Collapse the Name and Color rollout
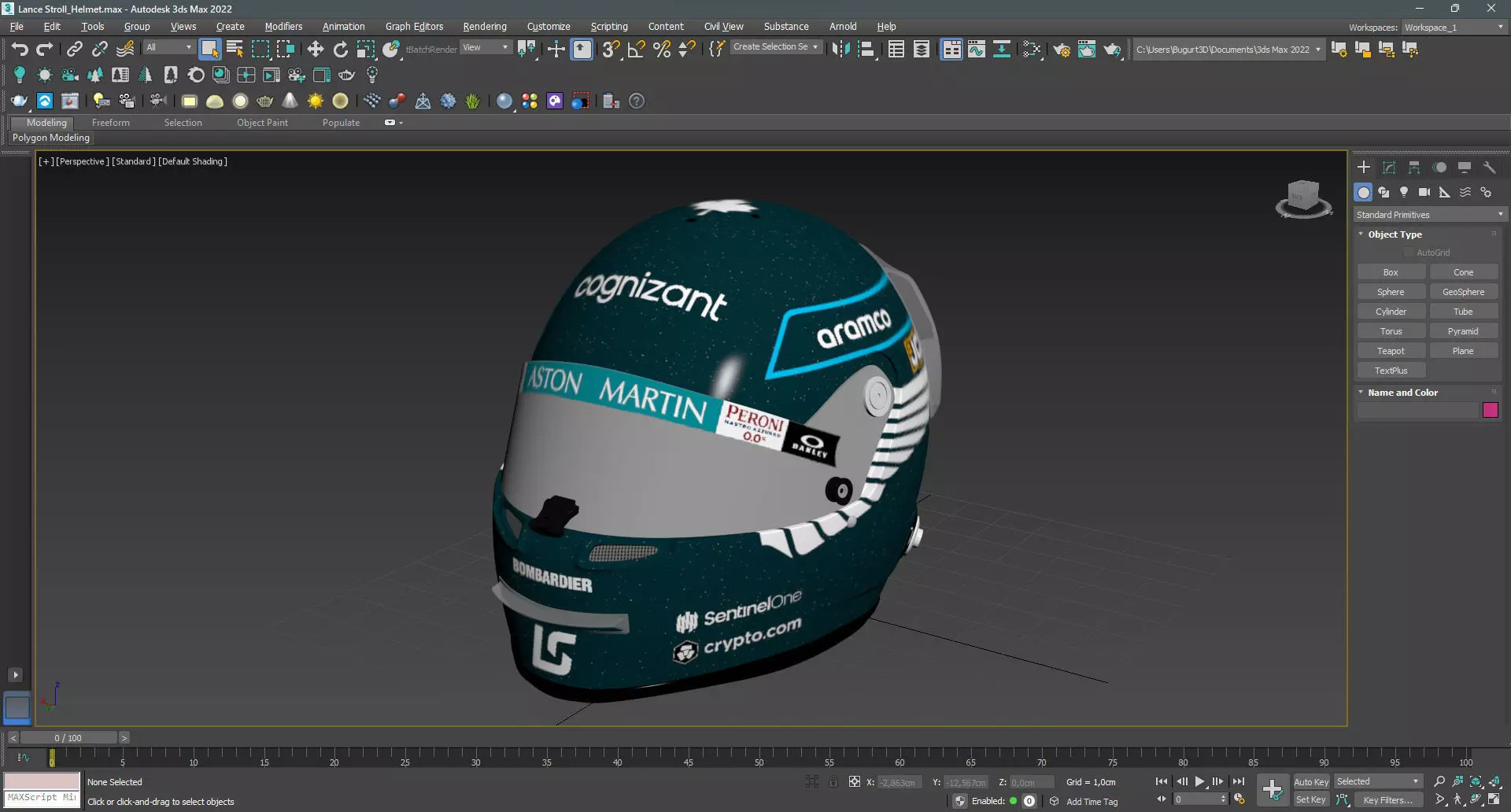The width and height of the screenshot is (1511, 812). 1402,393
